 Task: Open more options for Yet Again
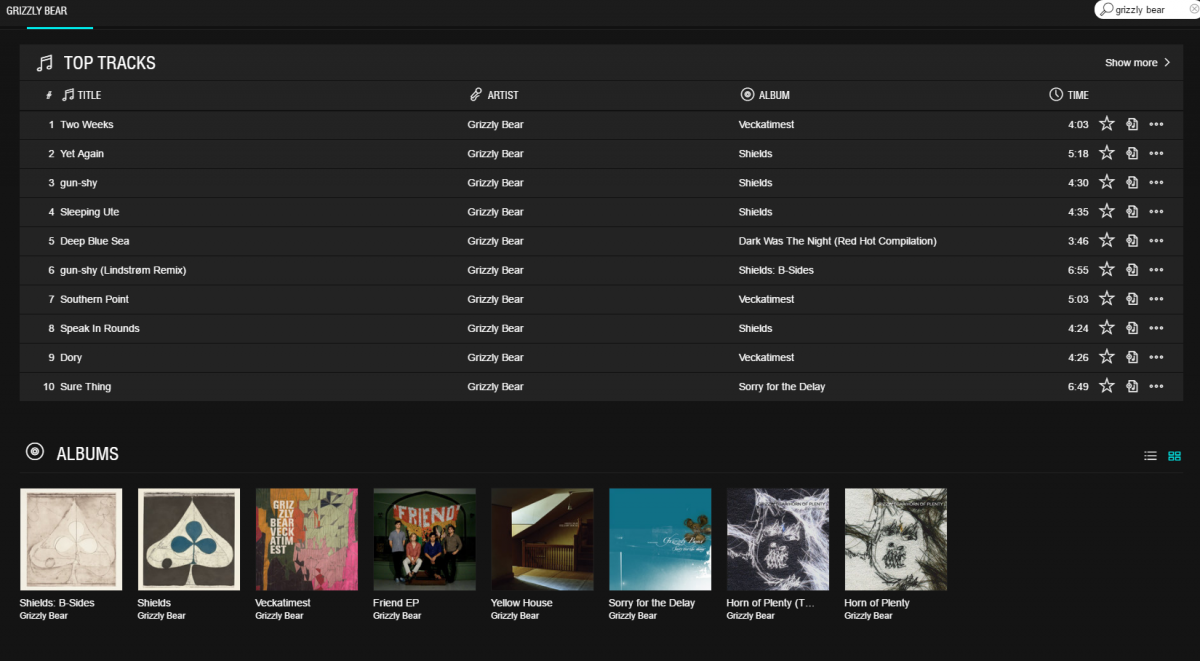(x=1156, y=153)
